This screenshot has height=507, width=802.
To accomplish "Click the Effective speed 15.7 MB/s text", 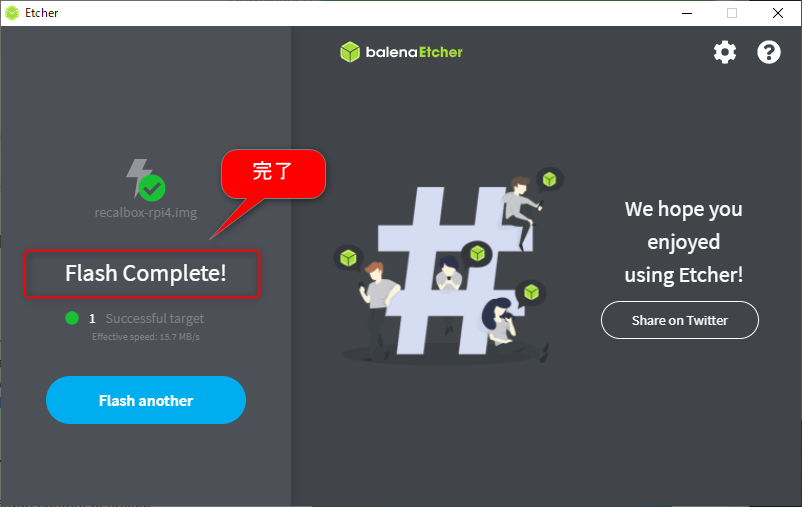I will (146, 337).
